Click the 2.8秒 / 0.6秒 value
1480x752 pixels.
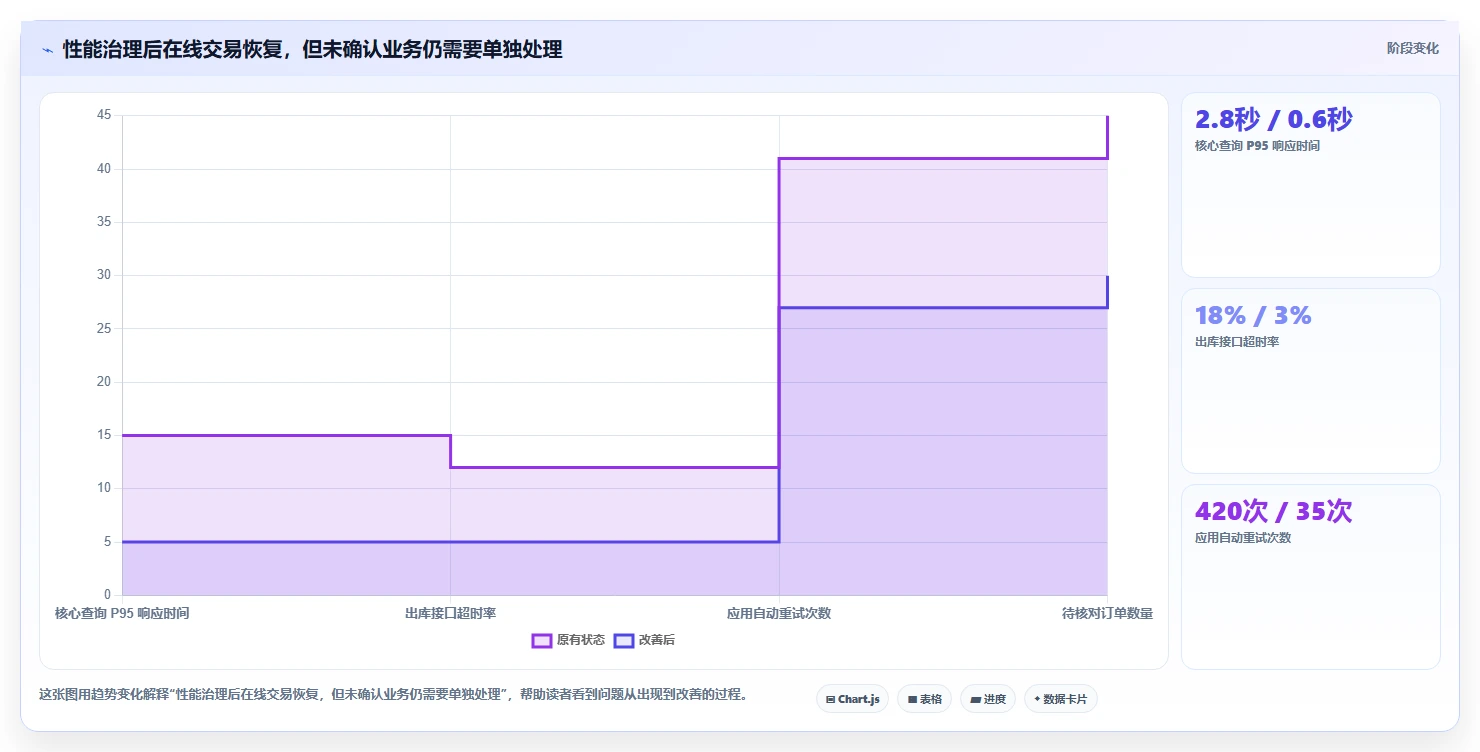(1273, 120)
